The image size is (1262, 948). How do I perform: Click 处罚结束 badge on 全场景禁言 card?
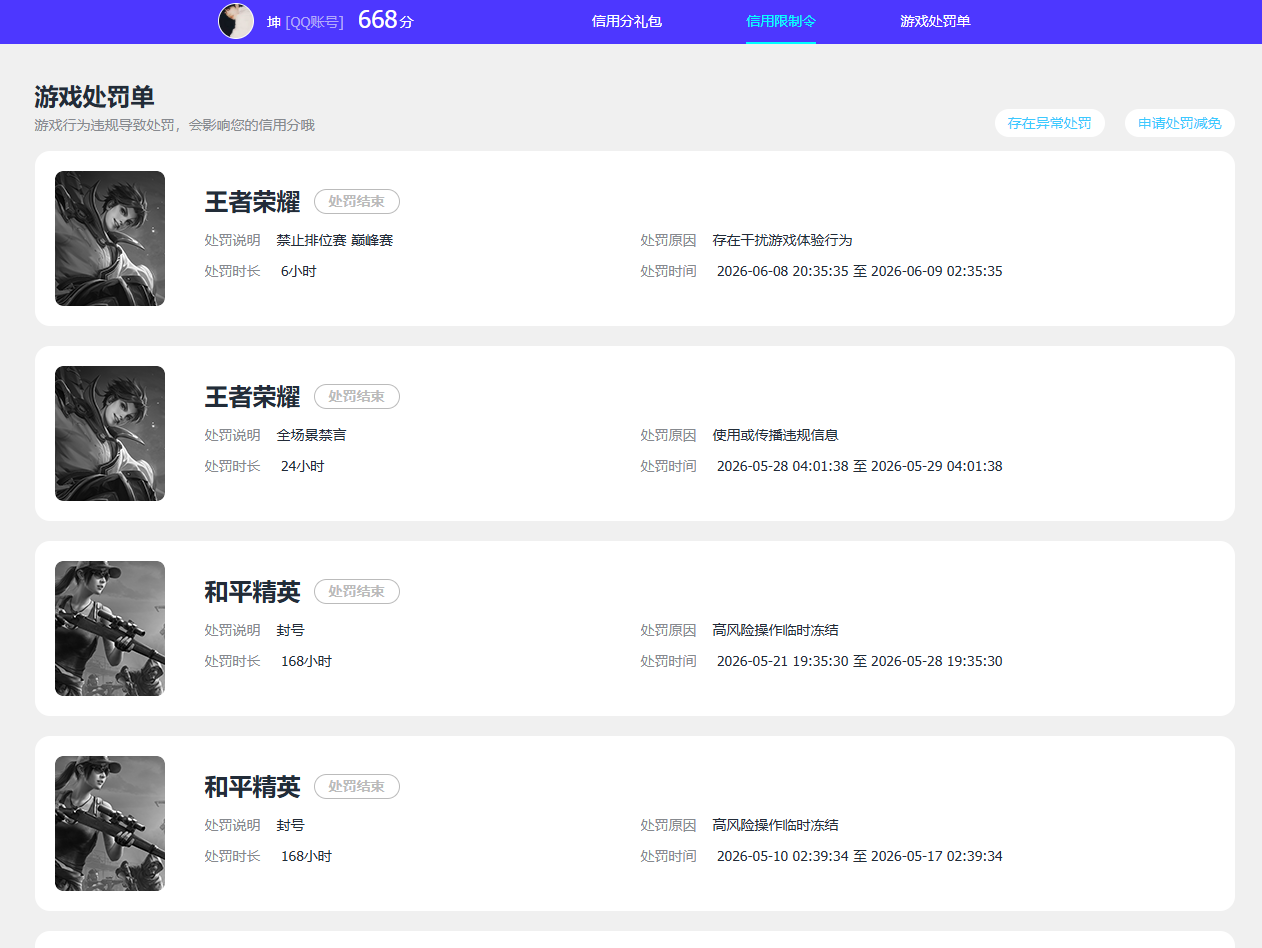[x=357, y=396]
